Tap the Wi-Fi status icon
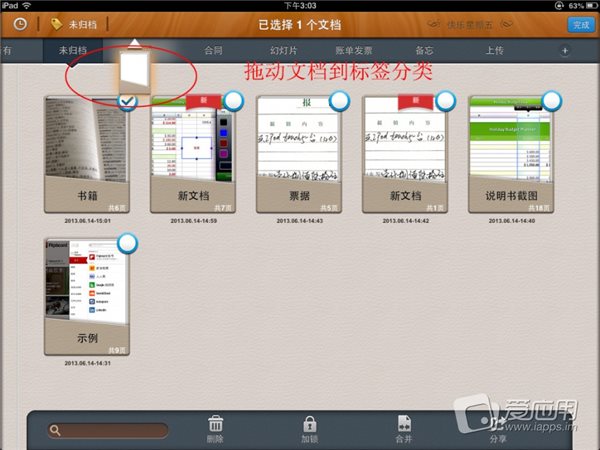The image size is (600, 450). [26, 5]
